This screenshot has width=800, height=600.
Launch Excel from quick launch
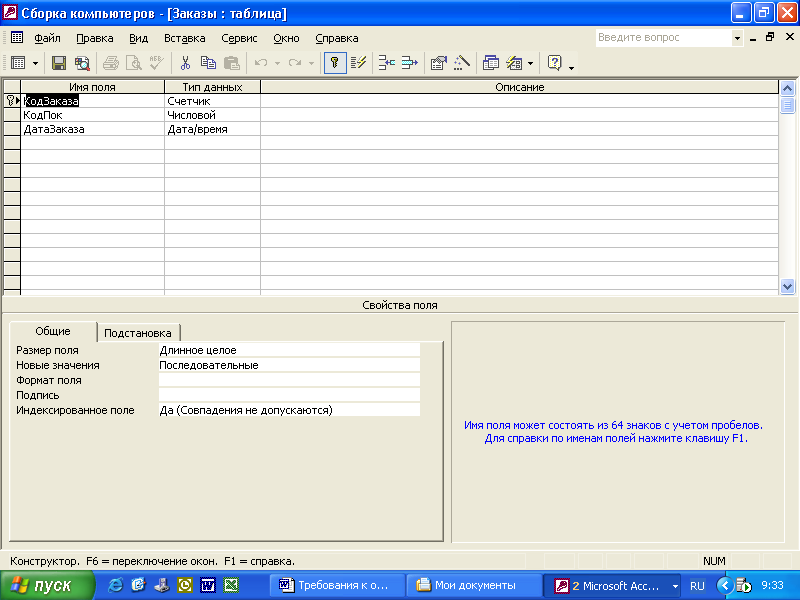tap(231, 585)
